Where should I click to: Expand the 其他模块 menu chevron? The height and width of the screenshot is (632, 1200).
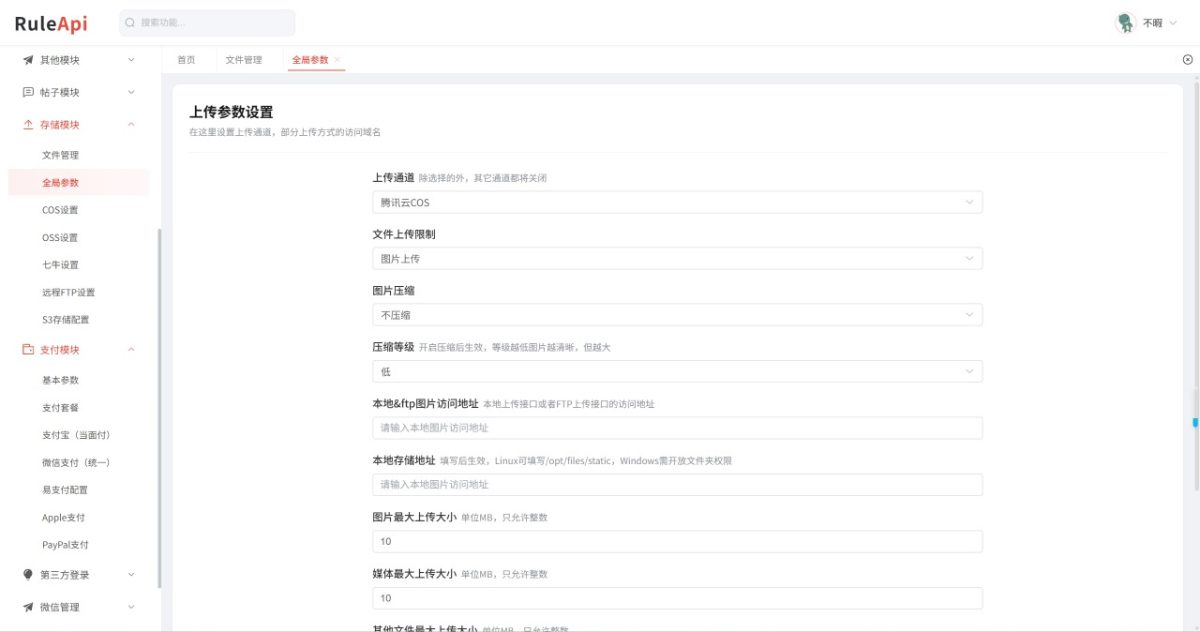pos(131,60)
